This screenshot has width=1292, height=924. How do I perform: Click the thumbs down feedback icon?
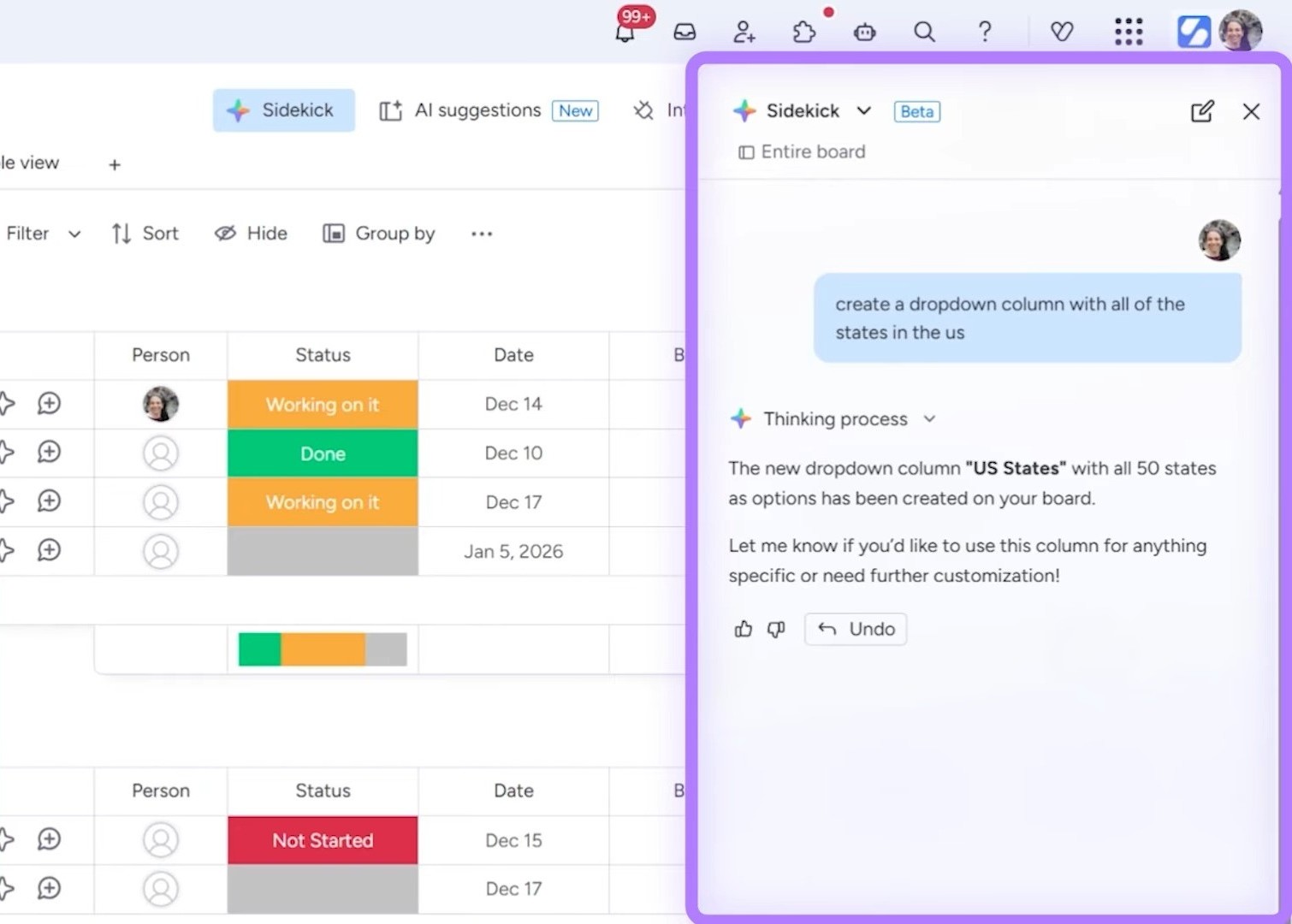tap(776, 630)
